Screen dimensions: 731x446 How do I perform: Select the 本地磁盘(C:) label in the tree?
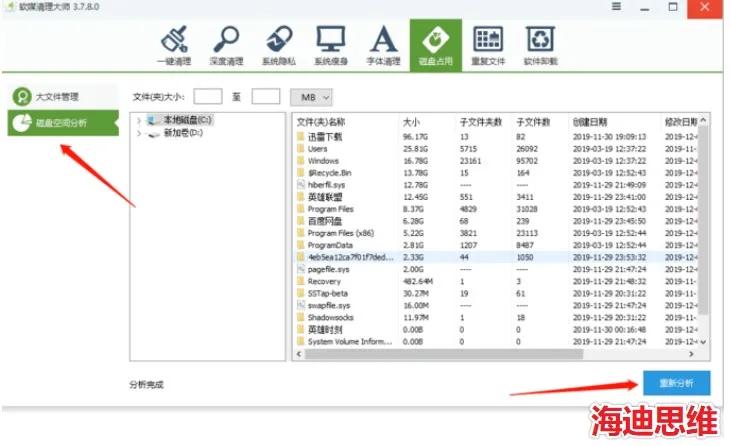click(x=187, y=120)
